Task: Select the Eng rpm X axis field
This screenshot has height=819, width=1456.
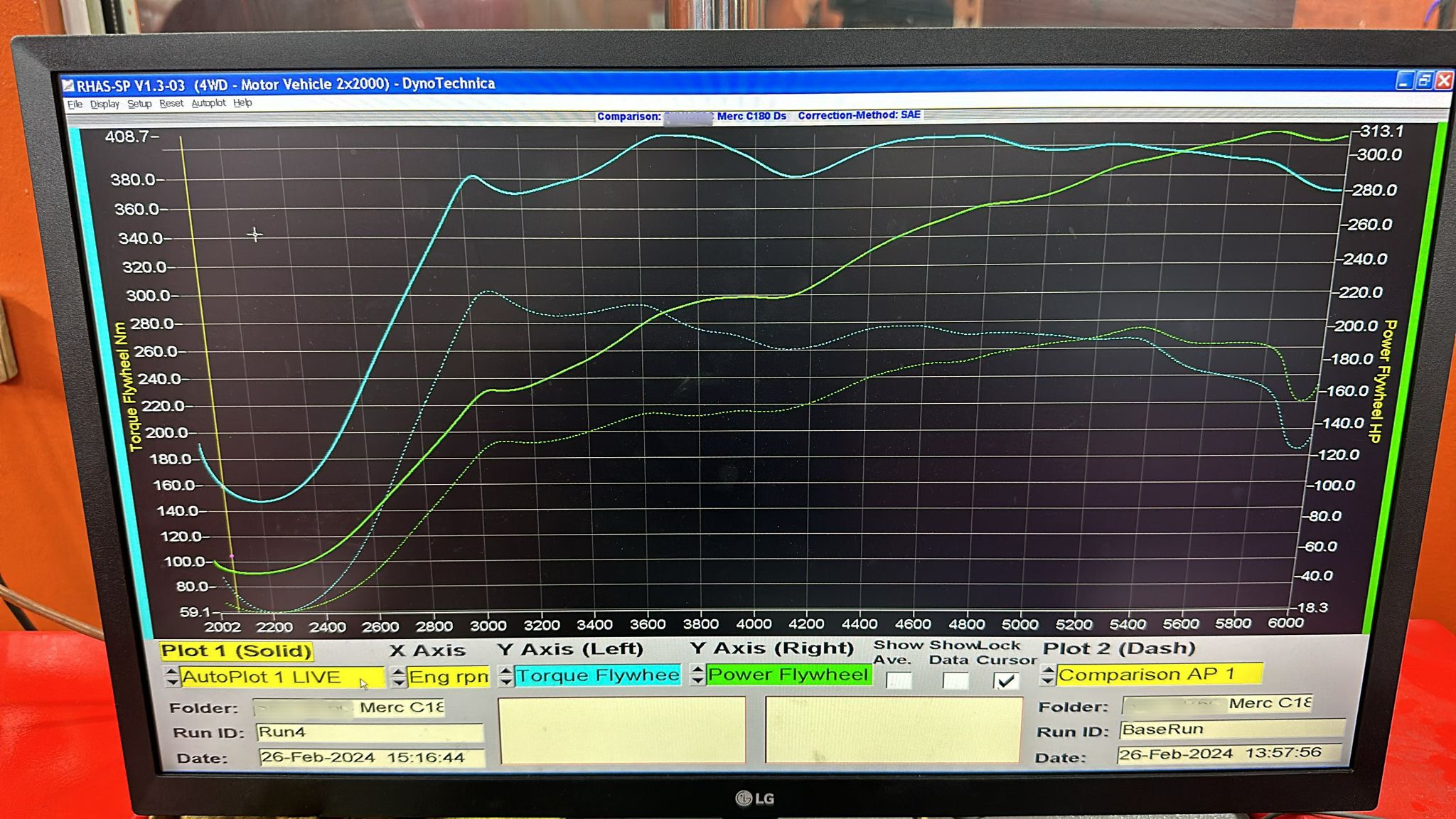Action: tap(449, 676)
